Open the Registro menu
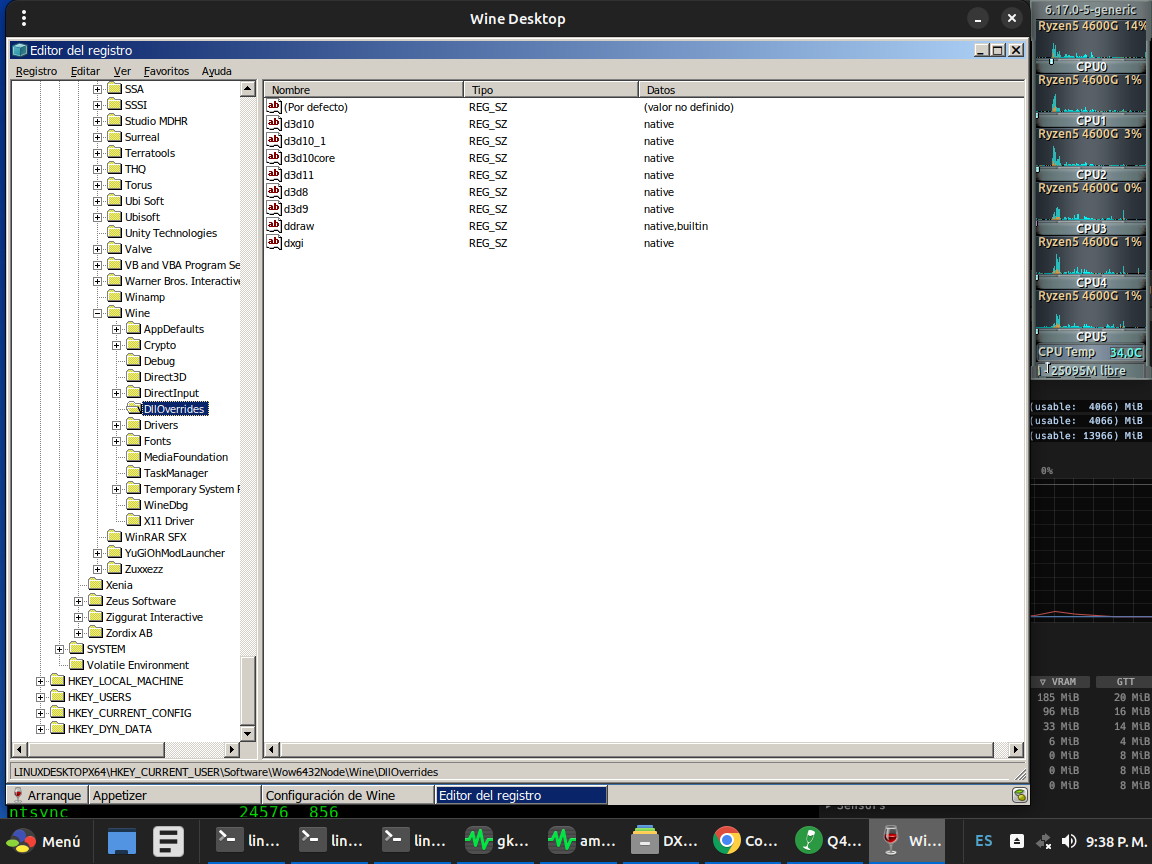The width and height of the screenshot is (1152, 864). point(36,71)
